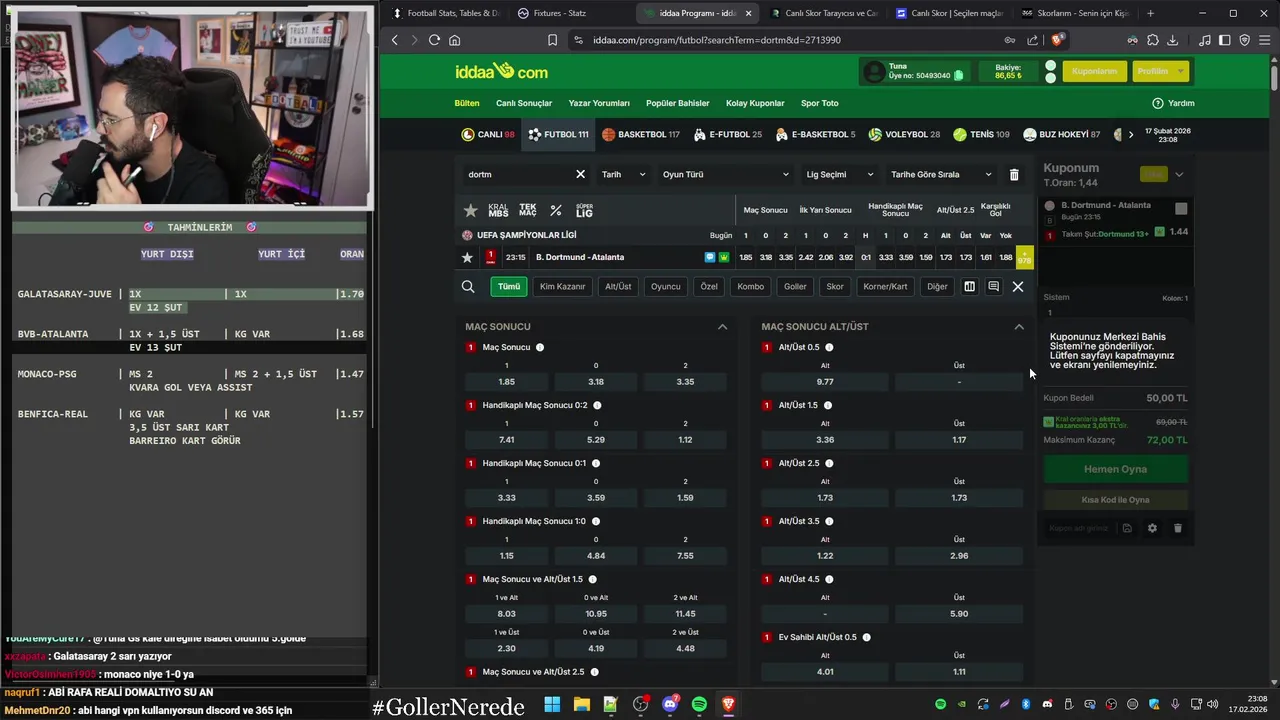Select the percent odds filter icon

pos(556,210)
